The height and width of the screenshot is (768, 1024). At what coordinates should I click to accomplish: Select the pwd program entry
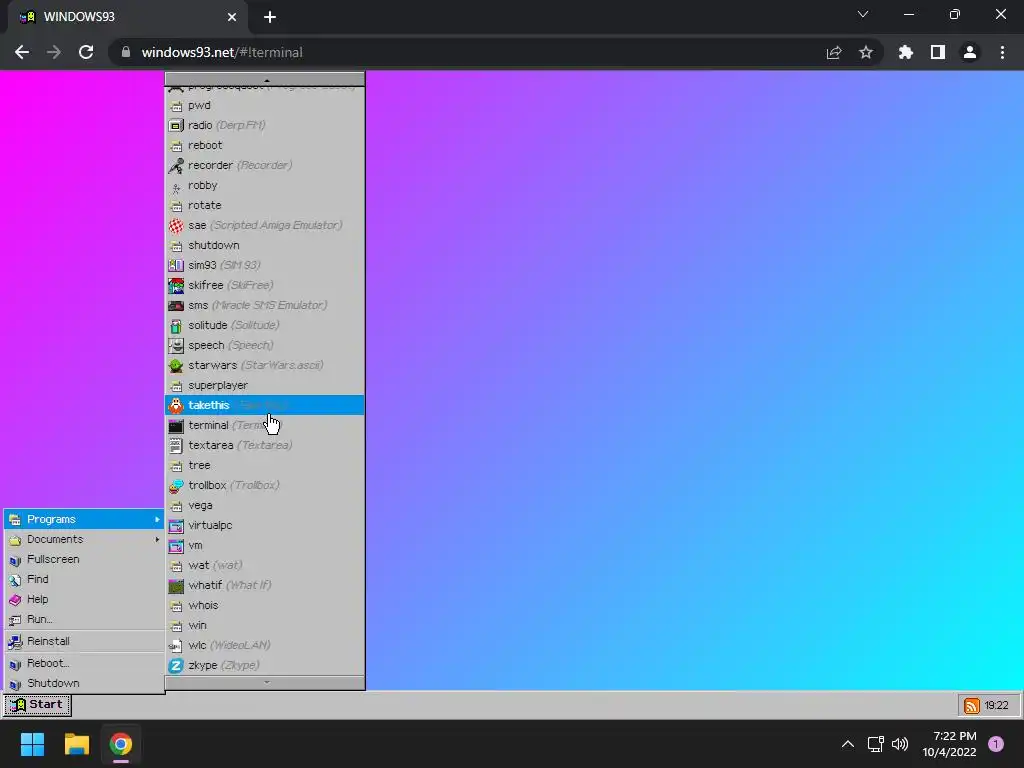click(x=264, y=105)
